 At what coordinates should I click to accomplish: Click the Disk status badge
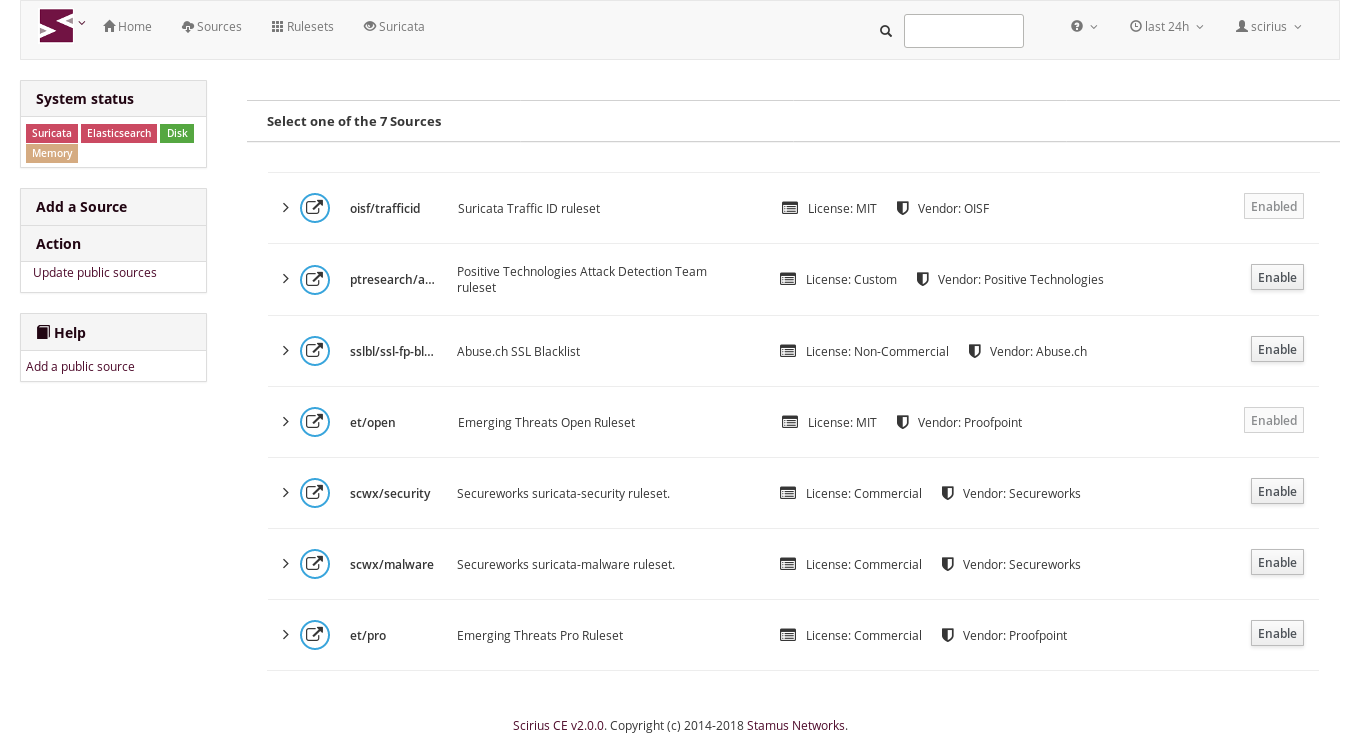click(x=177, y=133)
